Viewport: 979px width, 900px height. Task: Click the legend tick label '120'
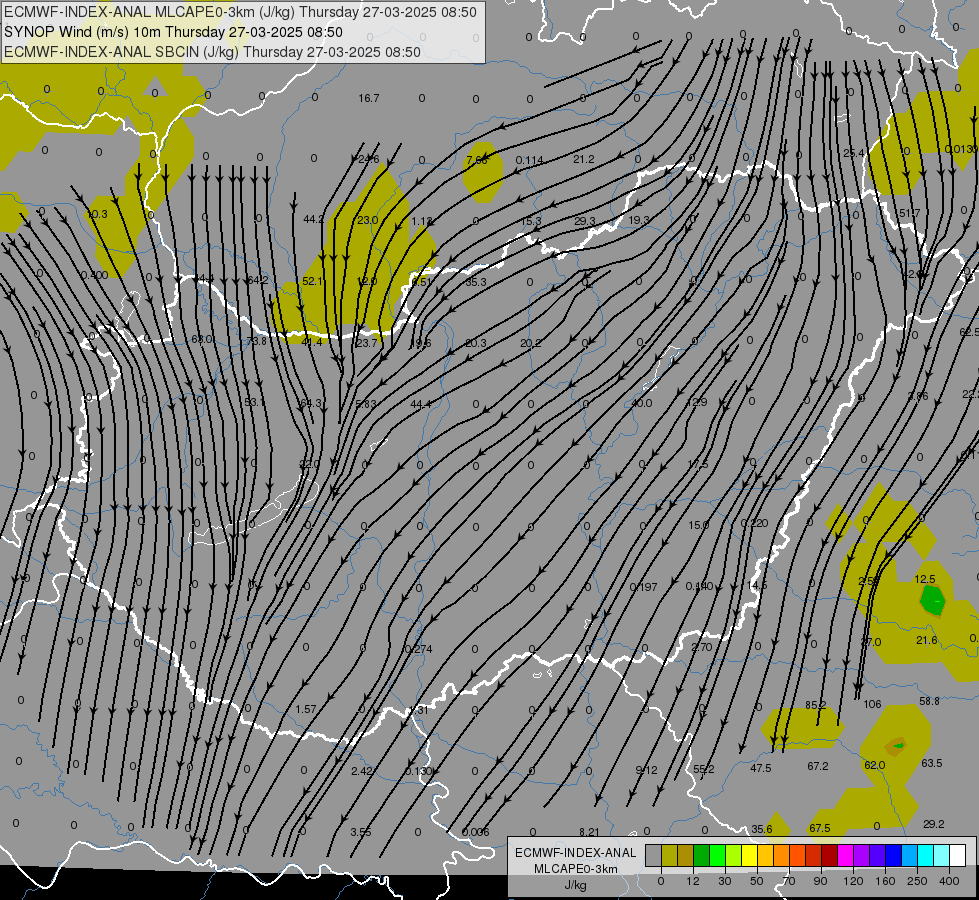pyautogui.click(x=853, y=881)
